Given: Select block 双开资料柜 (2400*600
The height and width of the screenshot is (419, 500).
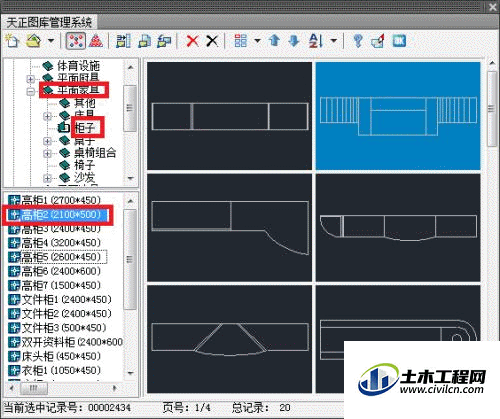Looking at the screenshot, I should point(72,342).
